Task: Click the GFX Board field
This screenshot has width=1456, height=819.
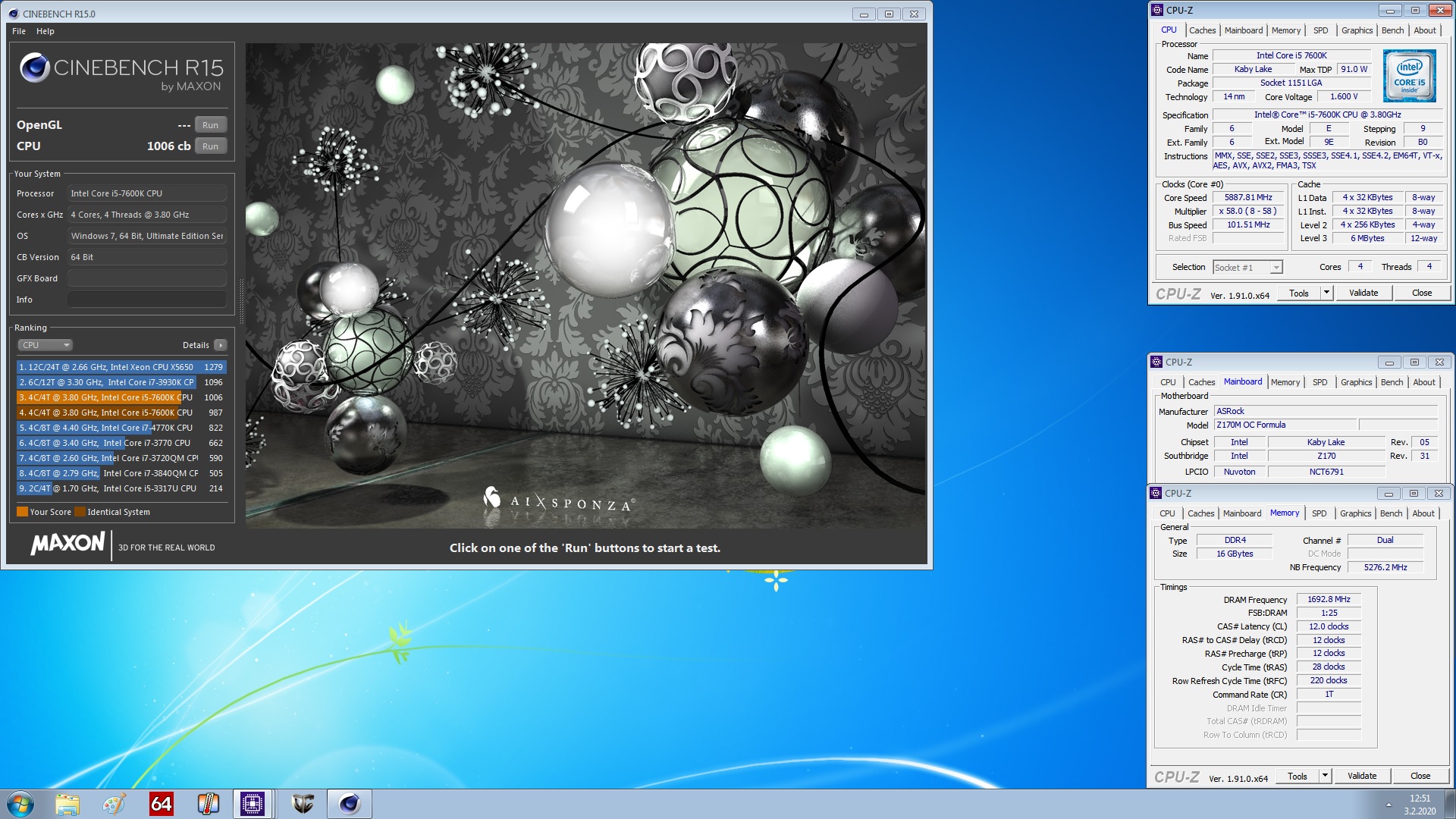Action: (x=147, y=278)
